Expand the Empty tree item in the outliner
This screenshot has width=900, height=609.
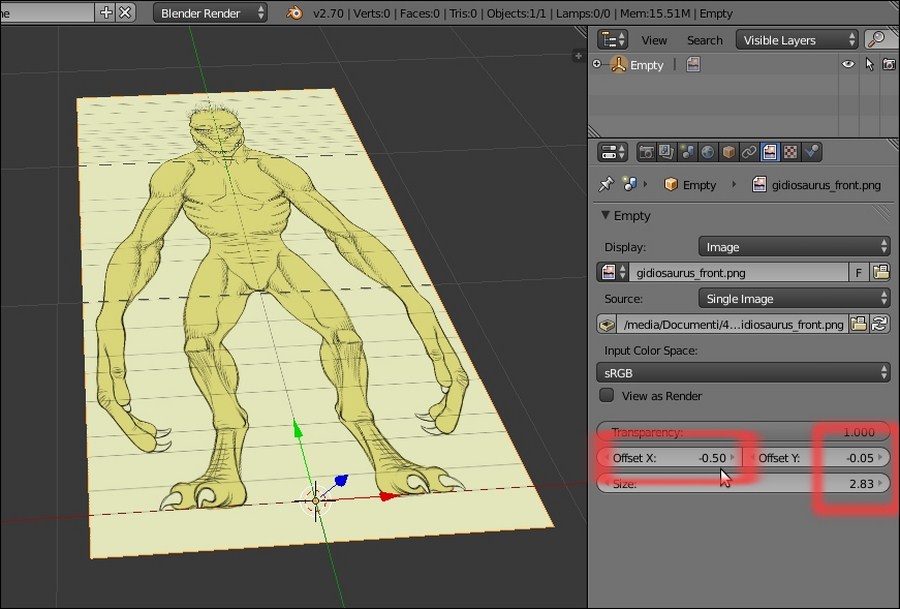click(597, 64)
